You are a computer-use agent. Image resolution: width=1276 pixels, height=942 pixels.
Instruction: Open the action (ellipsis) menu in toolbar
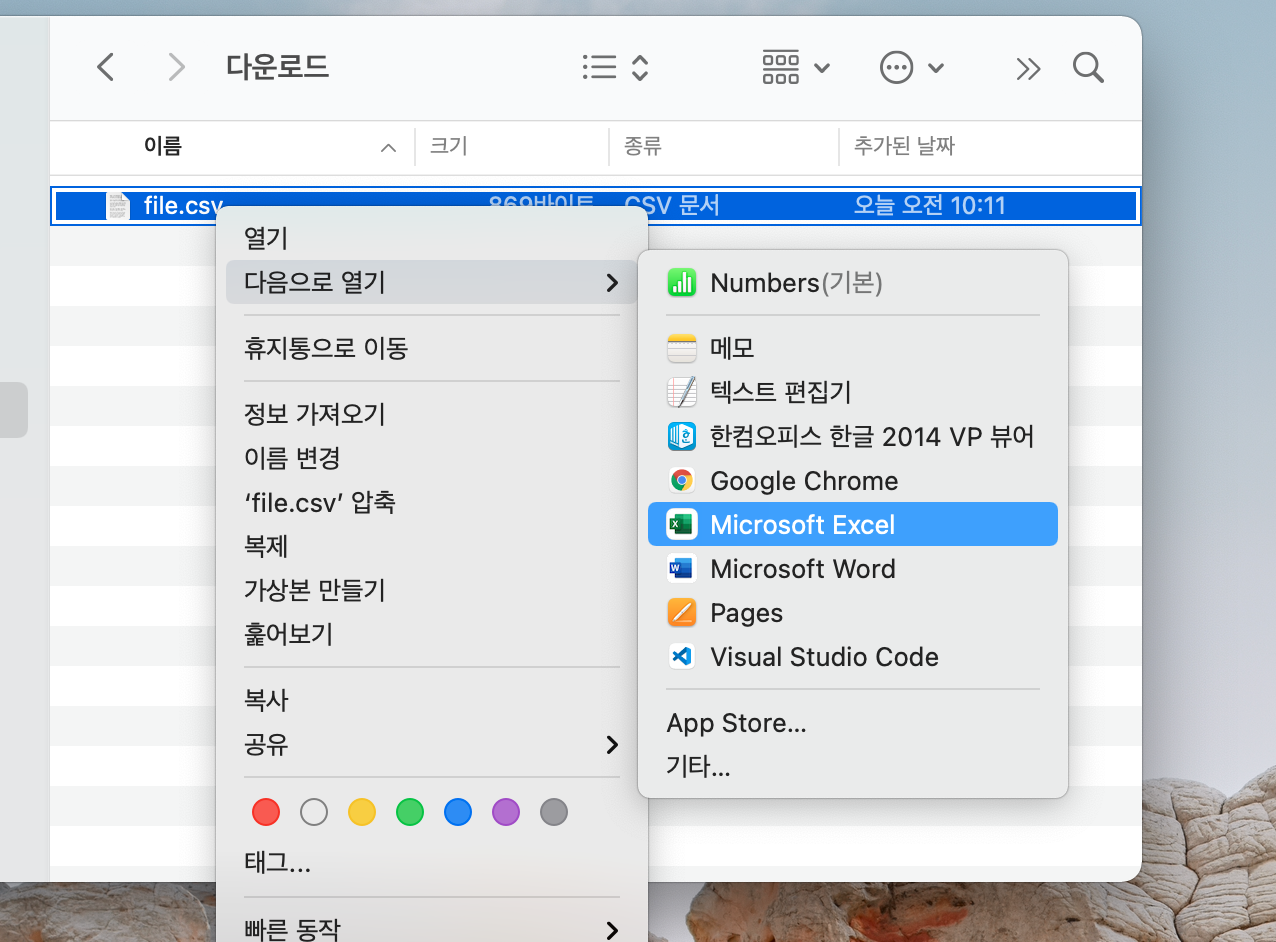point(911,67)
